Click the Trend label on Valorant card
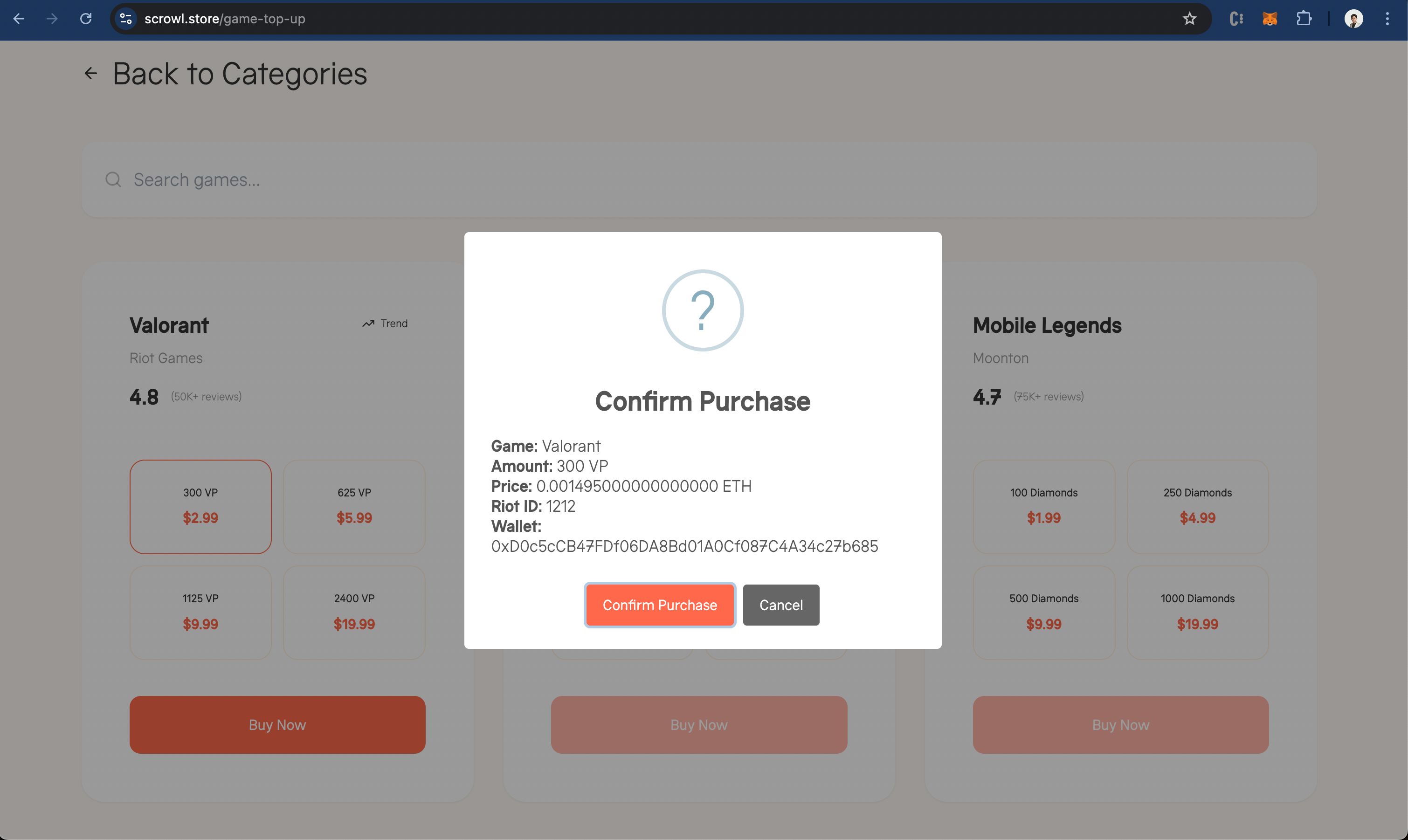Screen dimensions: 1408x840 click(394, 323)
